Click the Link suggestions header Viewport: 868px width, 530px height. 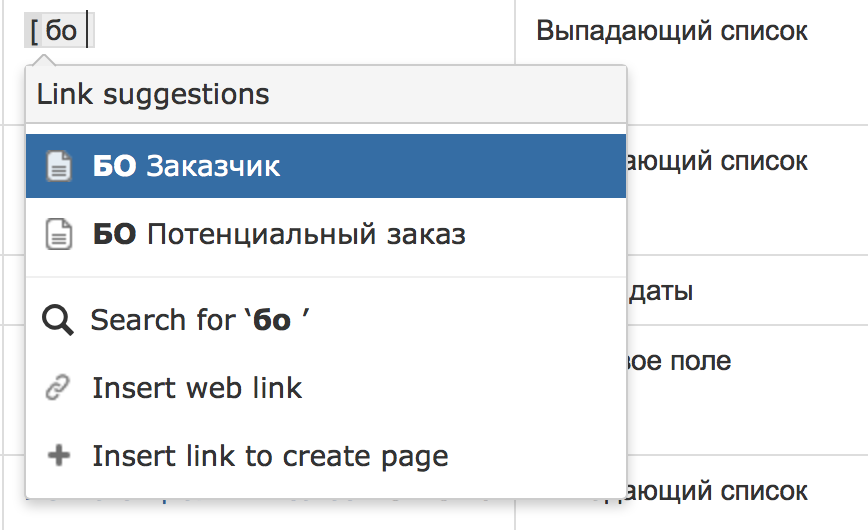point(153,95)
